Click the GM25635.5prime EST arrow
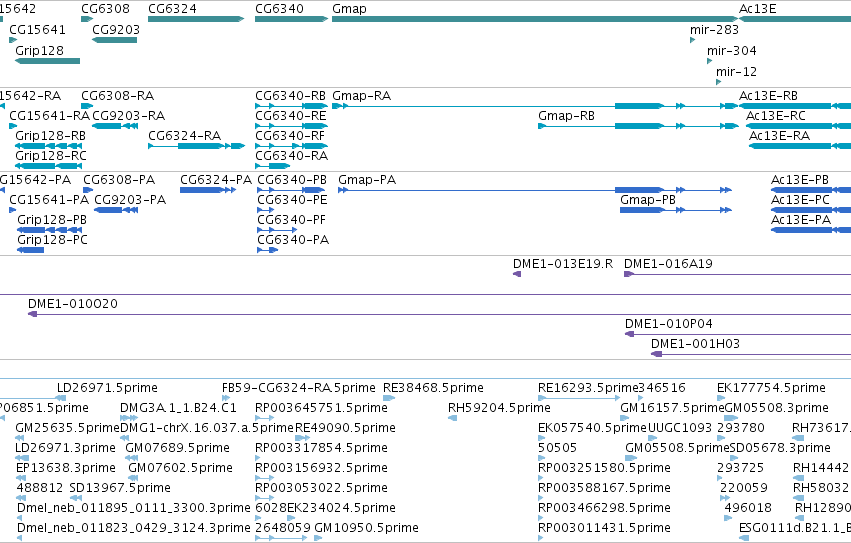The height and width of the screenshot is (543, 851). [x=20, y=438]
